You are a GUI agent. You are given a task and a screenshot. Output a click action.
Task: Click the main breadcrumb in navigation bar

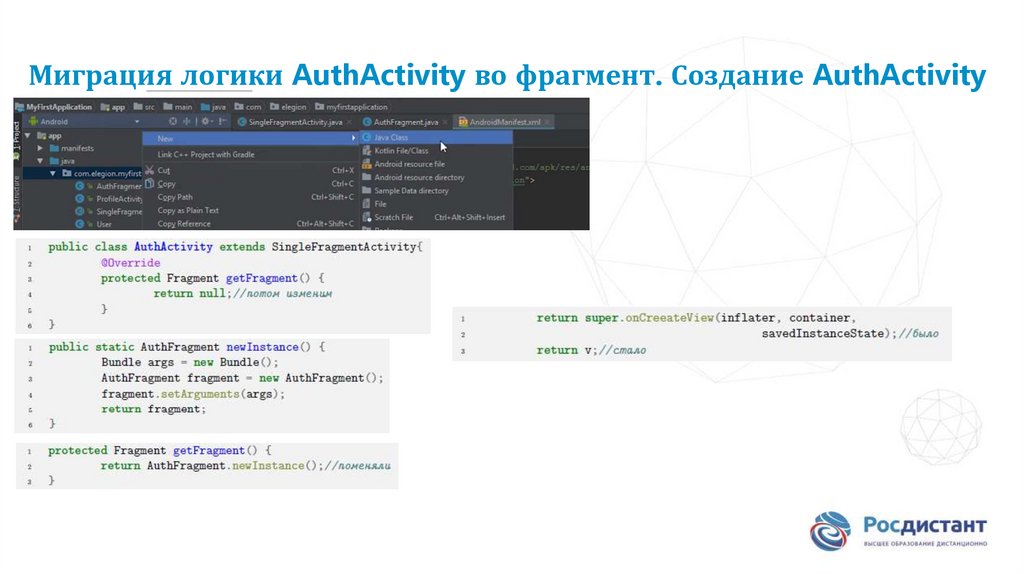[x=178, y=107]
